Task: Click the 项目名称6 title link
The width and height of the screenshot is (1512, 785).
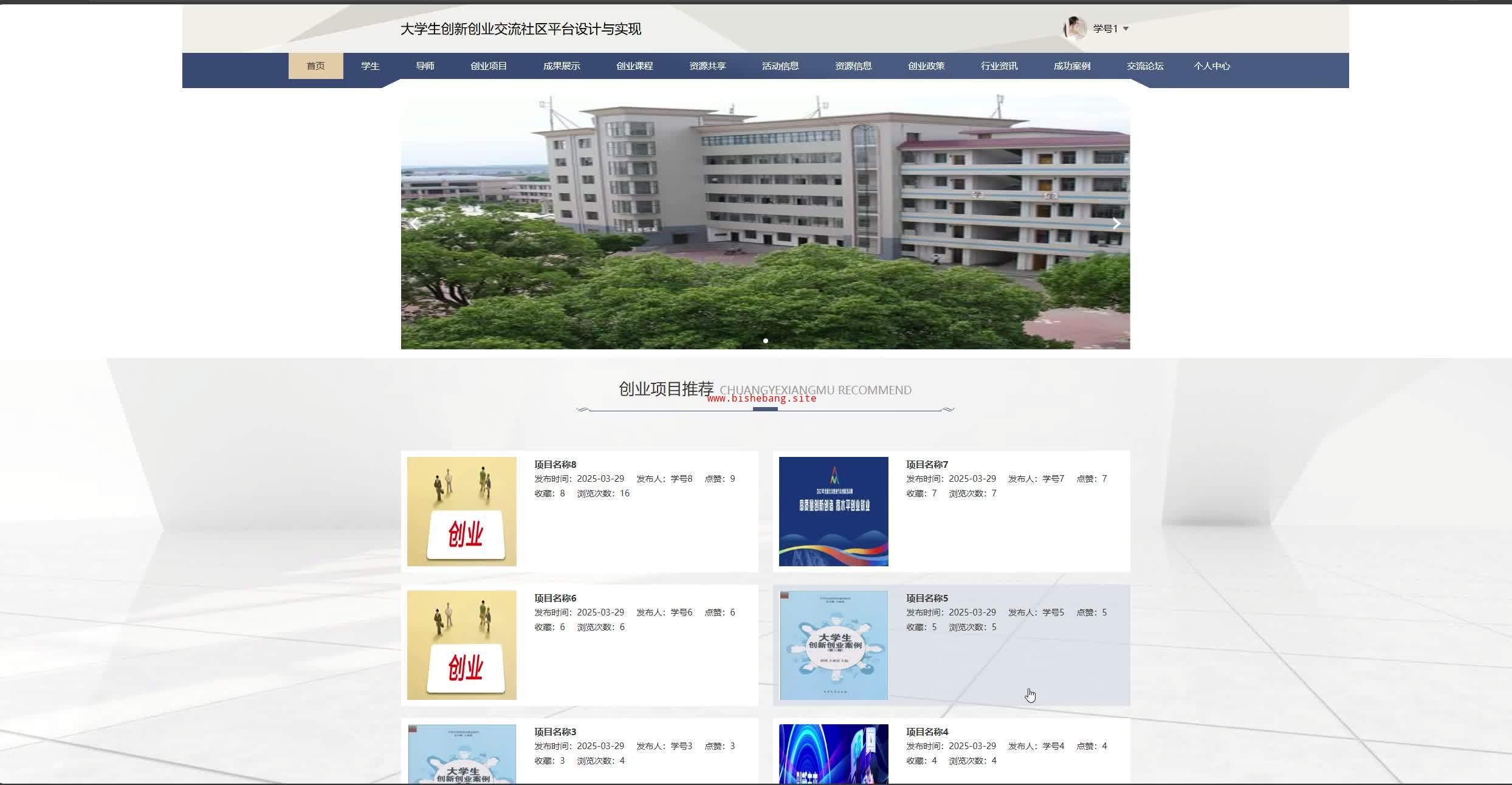Action: point(555,598)
